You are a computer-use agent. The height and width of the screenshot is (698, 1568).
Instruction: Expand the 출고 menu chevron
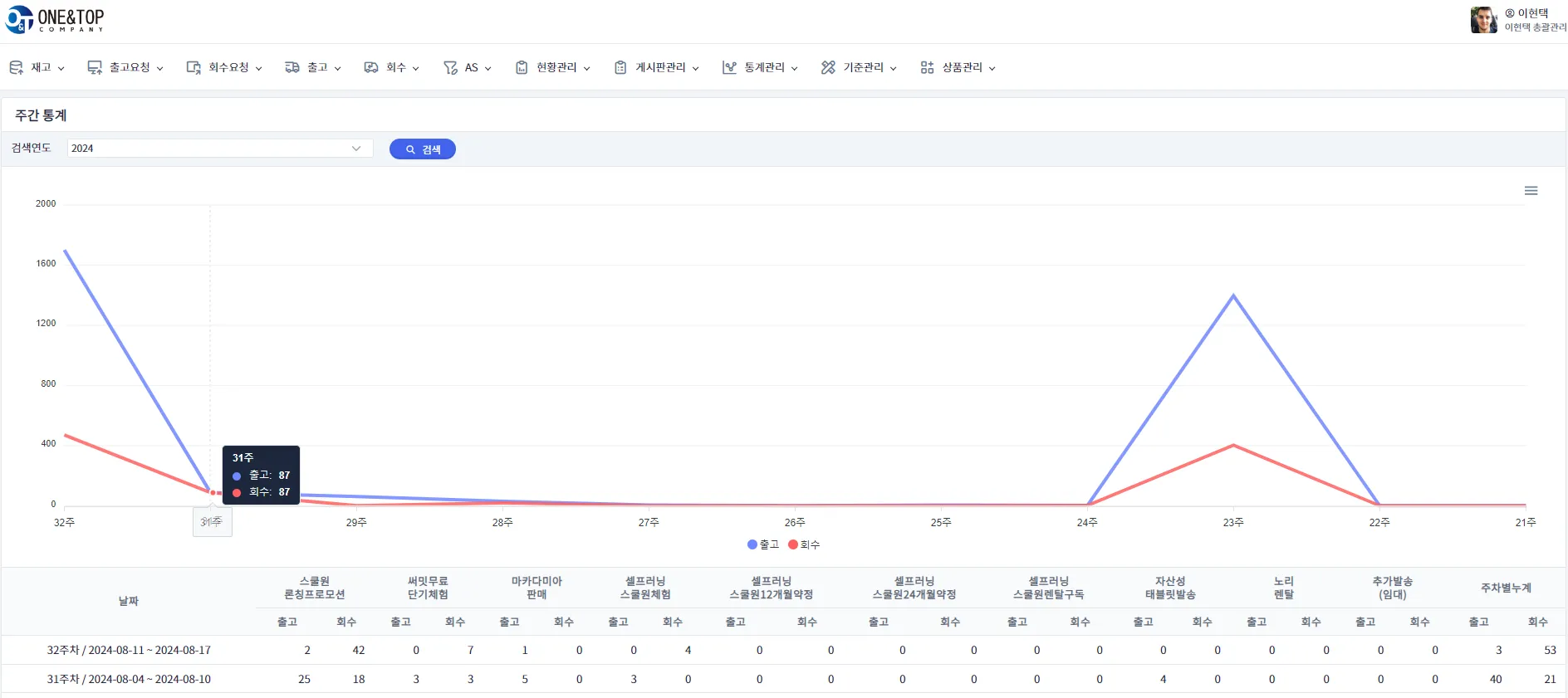coord(337,68)
